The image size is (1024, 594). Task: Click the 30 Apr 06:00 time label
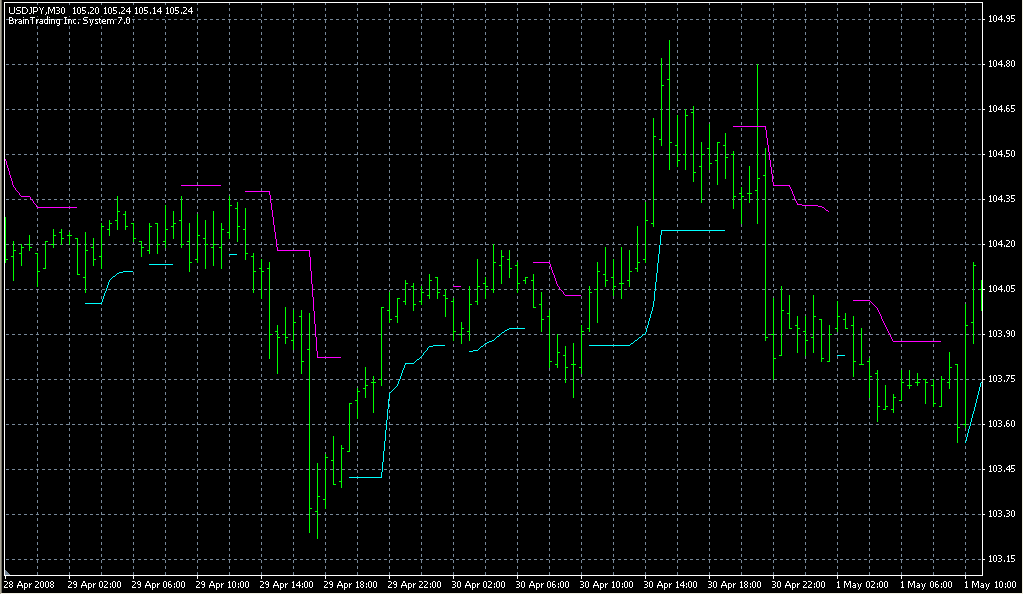[x=542, y=585]
